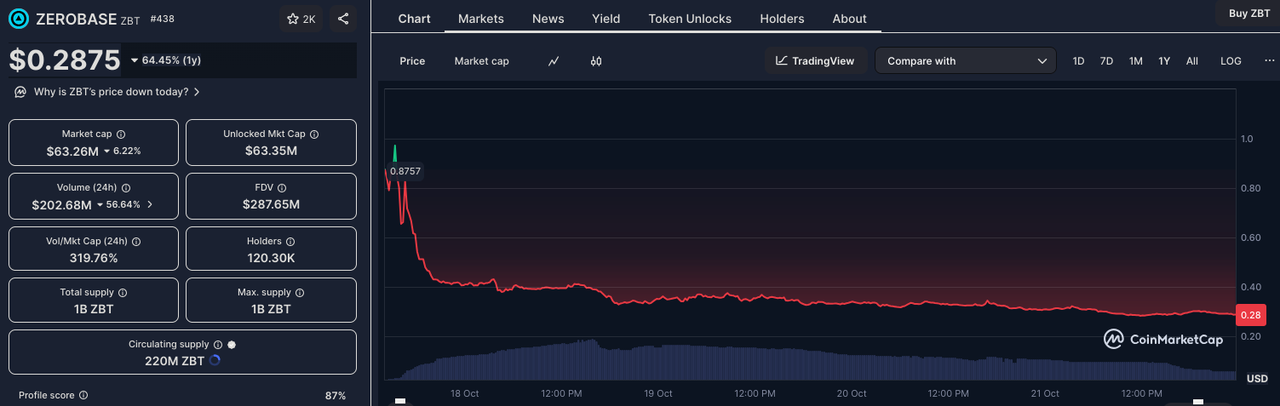Click Profile score info icon

pos(83,396)
